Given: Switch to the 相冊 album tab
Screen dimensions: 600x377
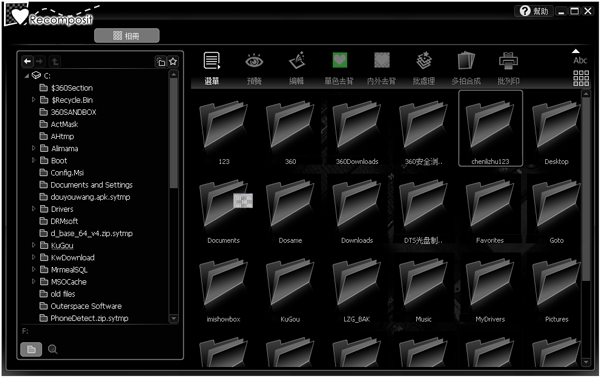Looking at the screenshot, I should coord(127,36).
